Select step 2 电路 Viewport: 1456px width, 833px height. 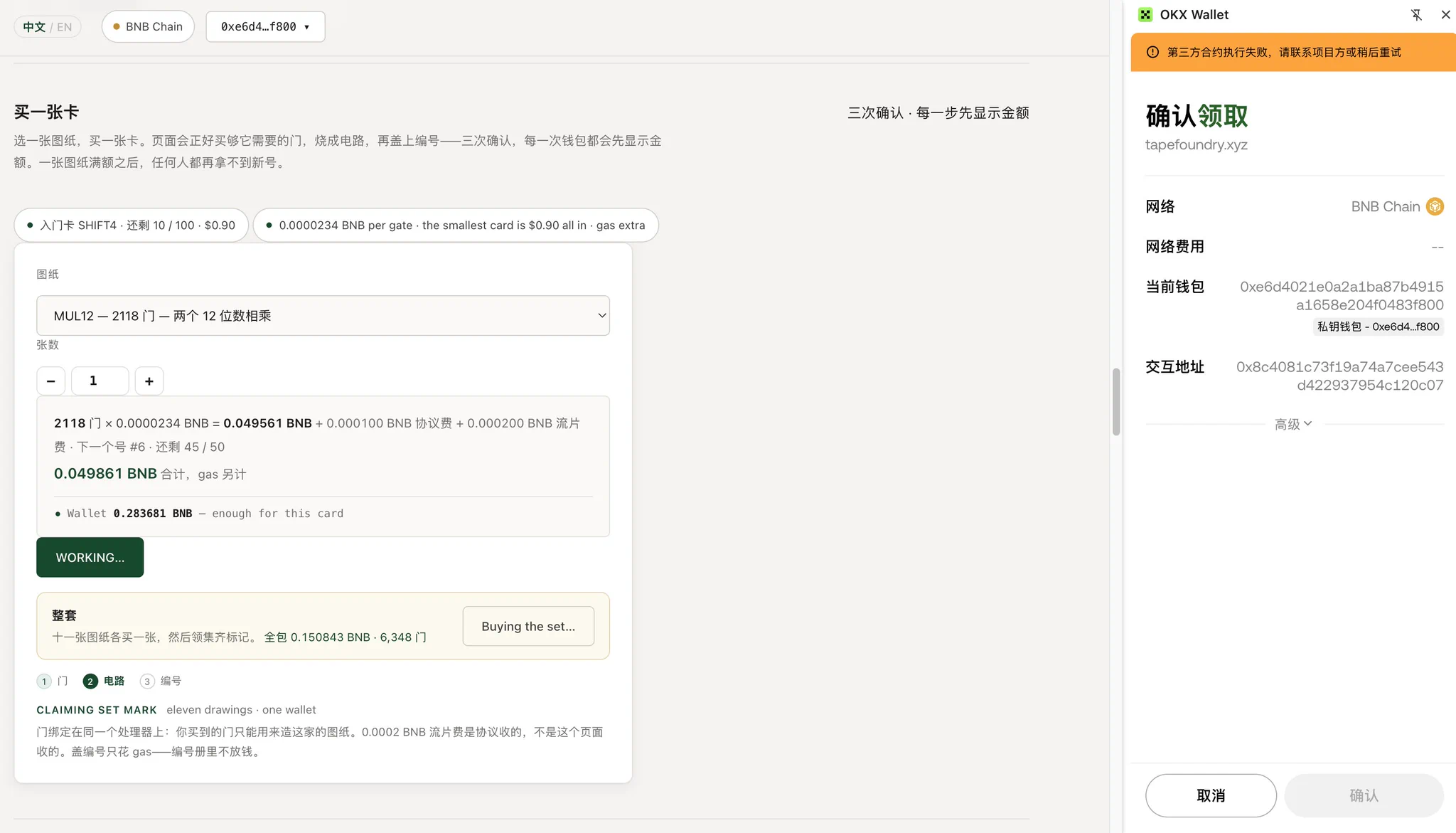tap(104, 681)
